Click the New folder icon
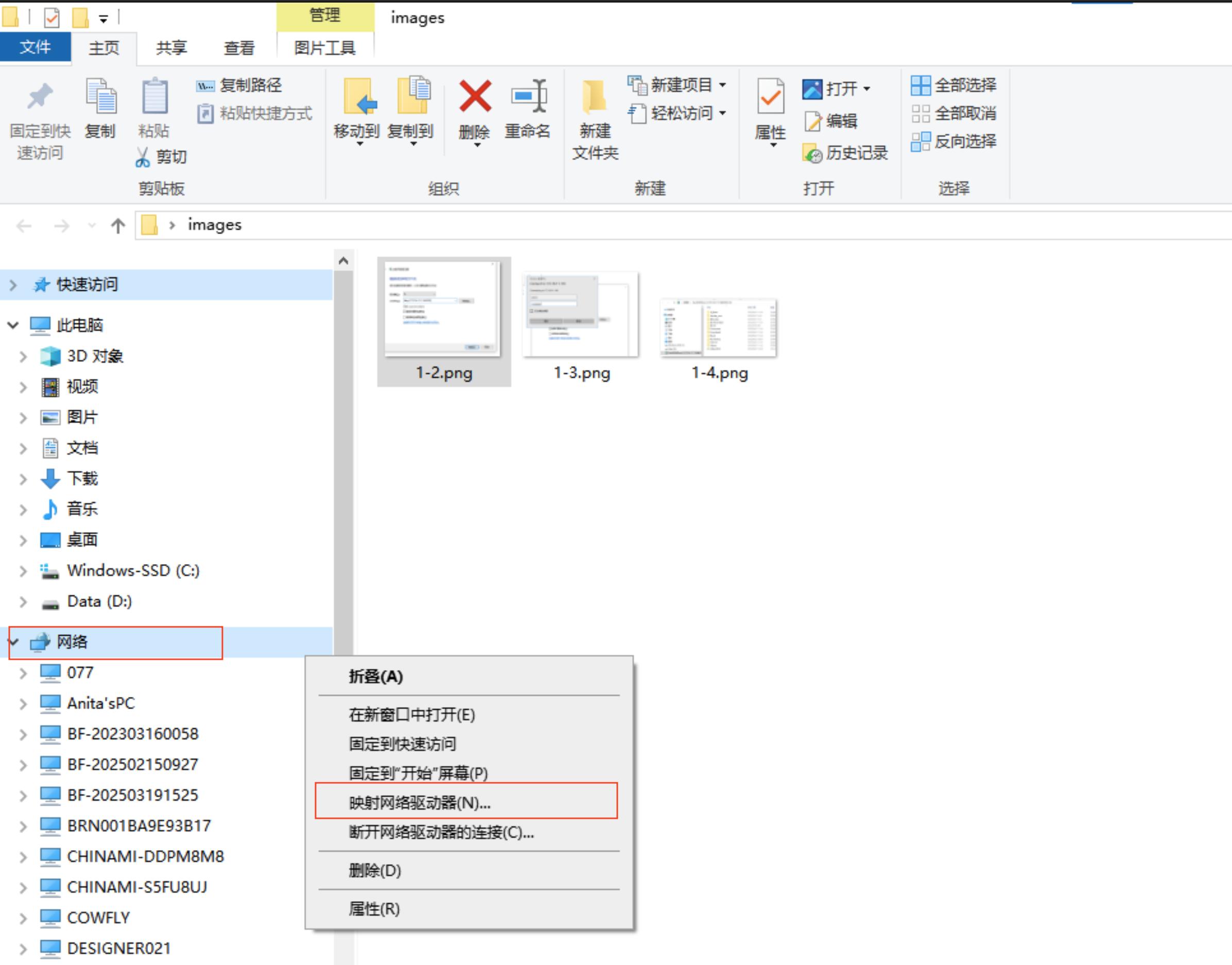Image resolution: width=1232 pixels, height=965 pixels. [x=595, y=97]
